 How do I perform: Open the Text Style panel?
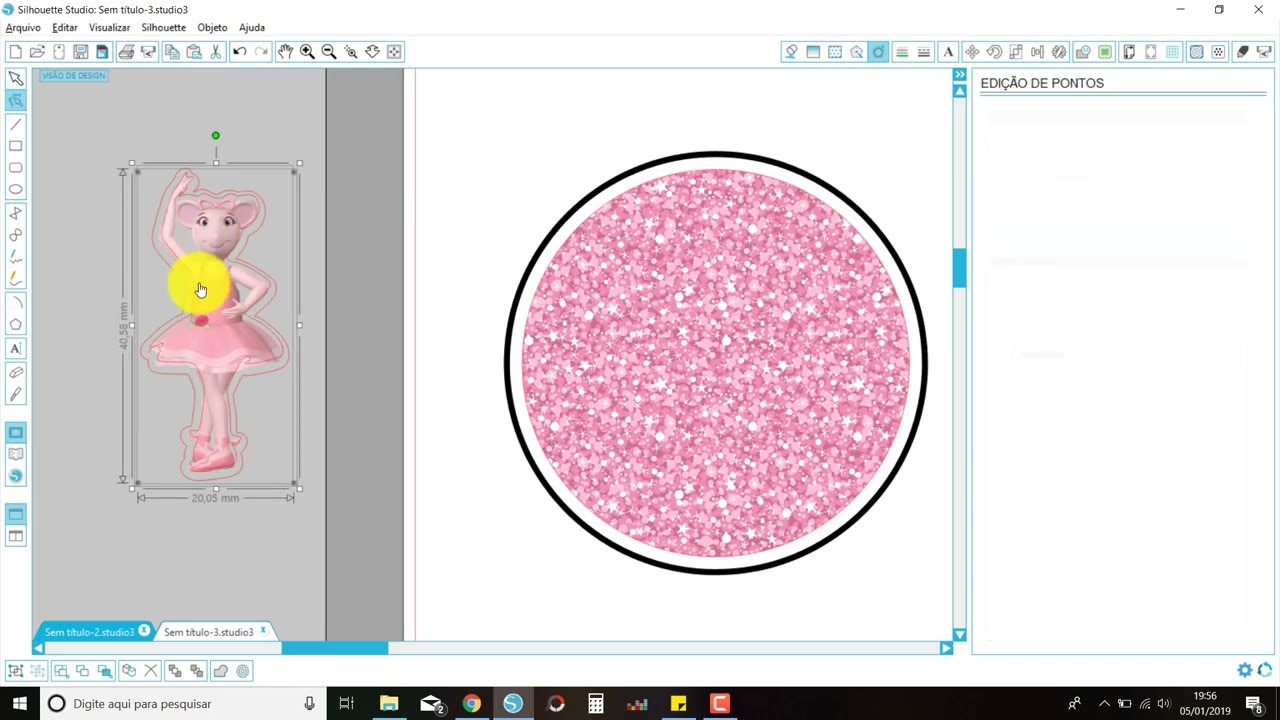tap(948, 52)
